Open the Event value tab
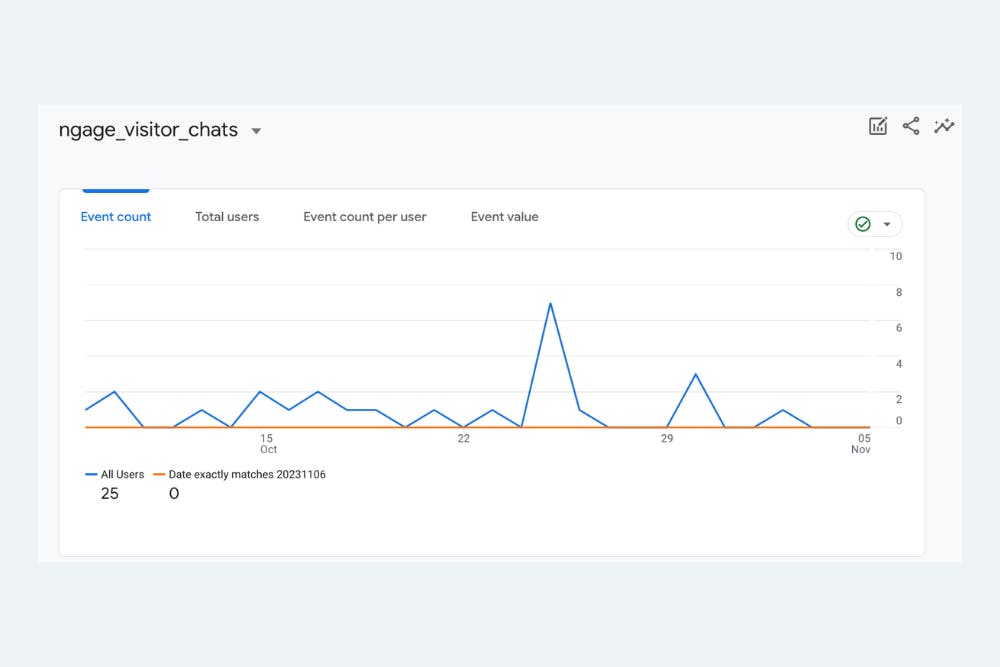The image size is (1000, 667). (x=504, y=217)
